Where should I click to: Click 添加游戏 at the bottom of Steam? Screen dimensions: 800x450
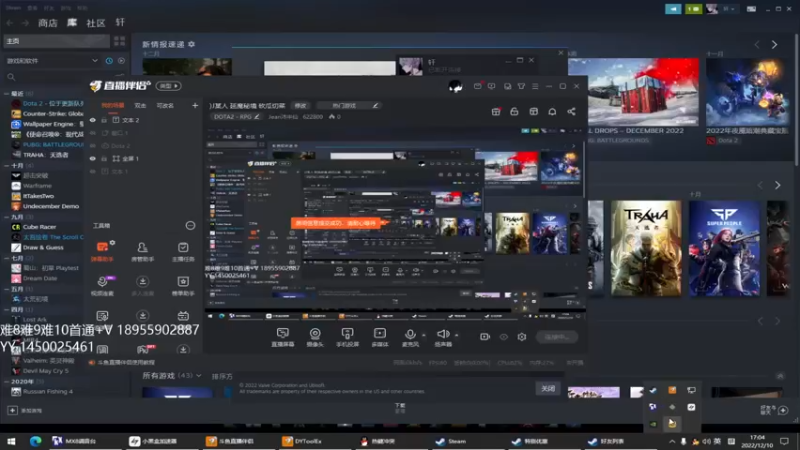(x=26, y=410)
